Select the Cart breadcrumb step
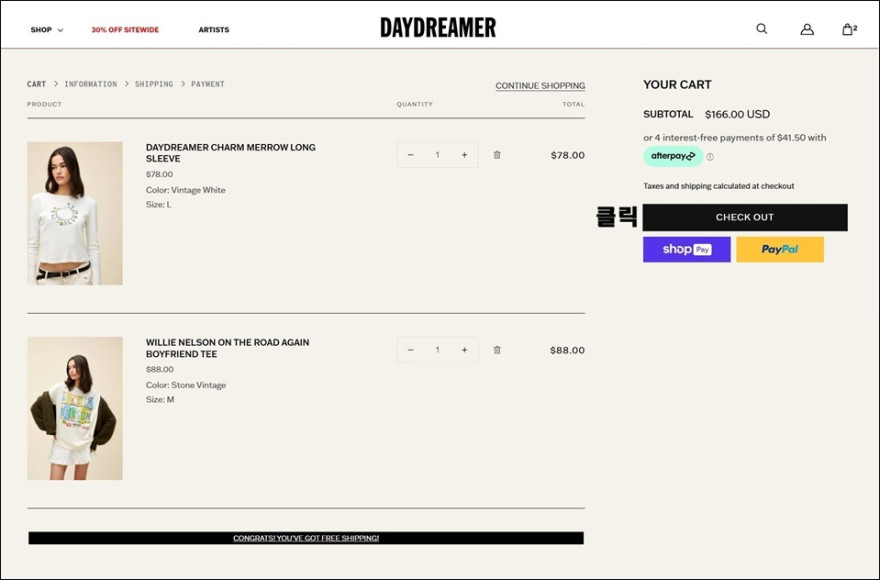The width and height of the screenshot is (880, 580). 36,84
